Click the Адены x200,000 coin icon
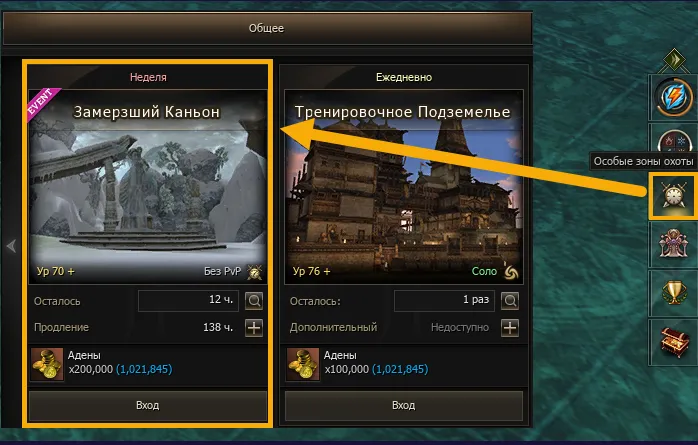Image resolution: width=698 pixels, height=445 pixels. (47, 364)
